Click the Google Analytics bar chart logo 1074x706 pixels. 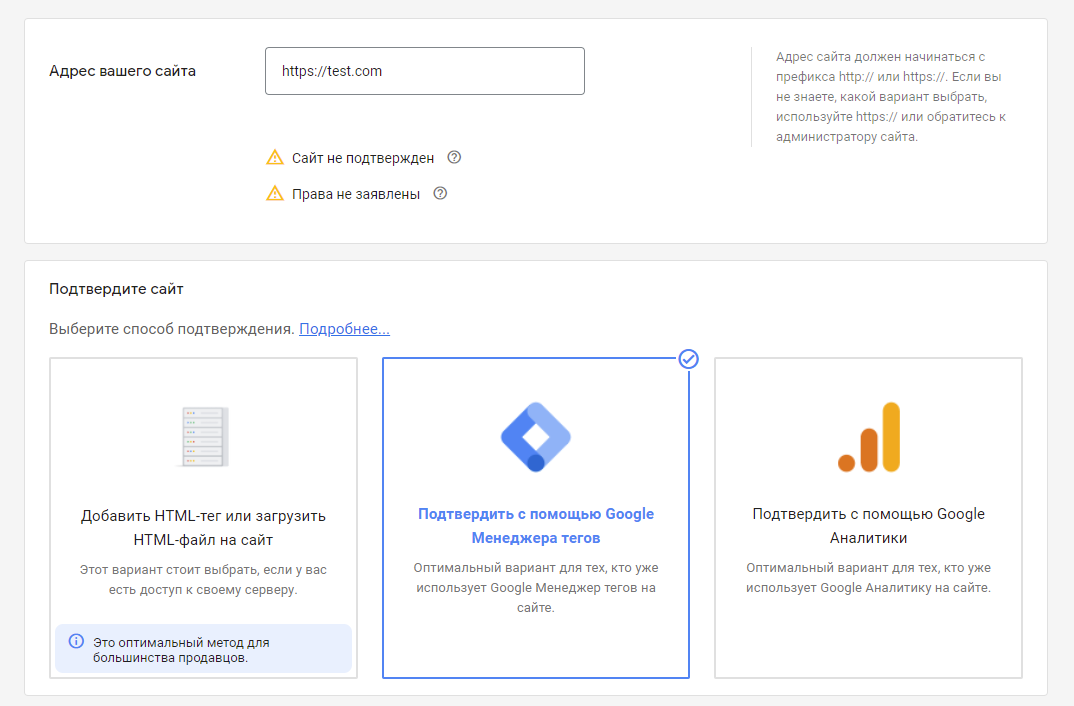point(868,437)
